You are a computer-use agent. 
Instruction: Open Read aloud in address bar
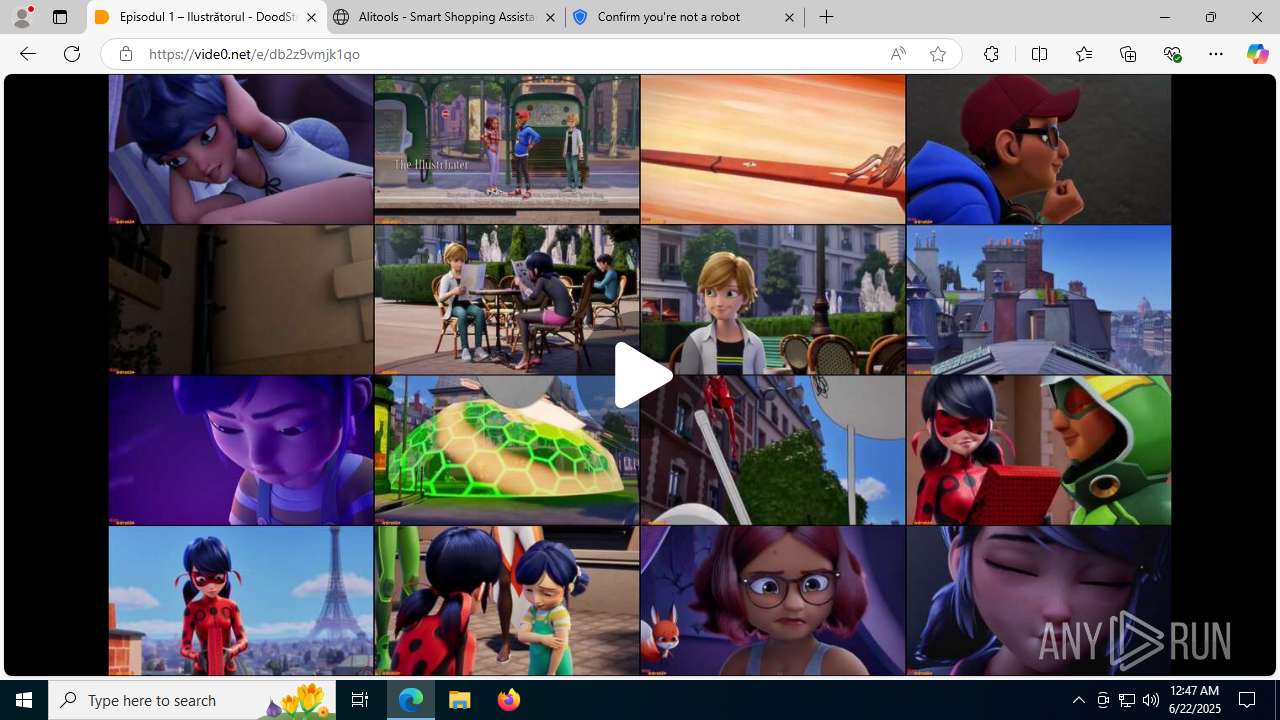(898, 54)
